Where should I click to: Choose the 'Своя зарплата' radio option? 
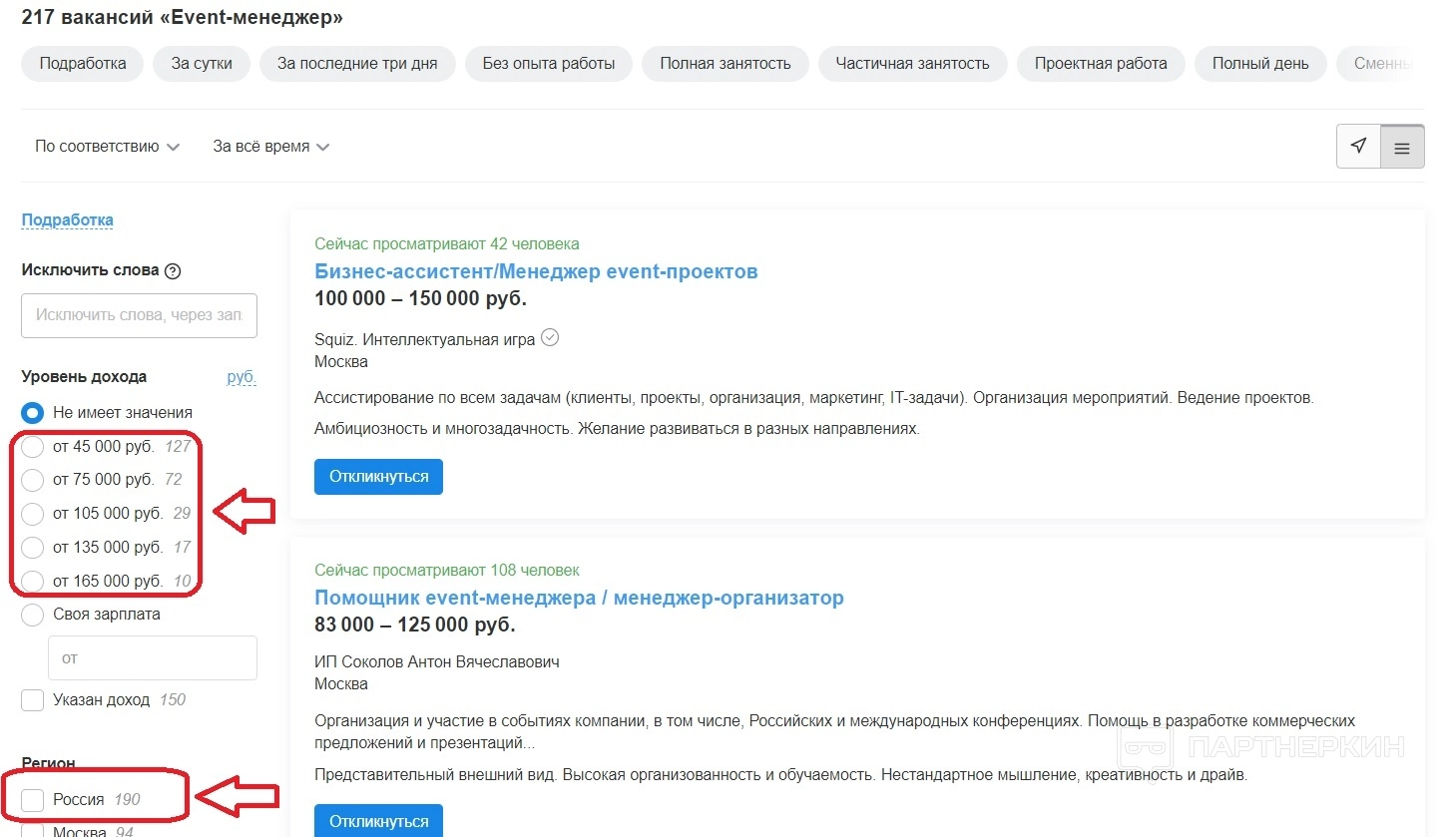(x=33, y=615)
